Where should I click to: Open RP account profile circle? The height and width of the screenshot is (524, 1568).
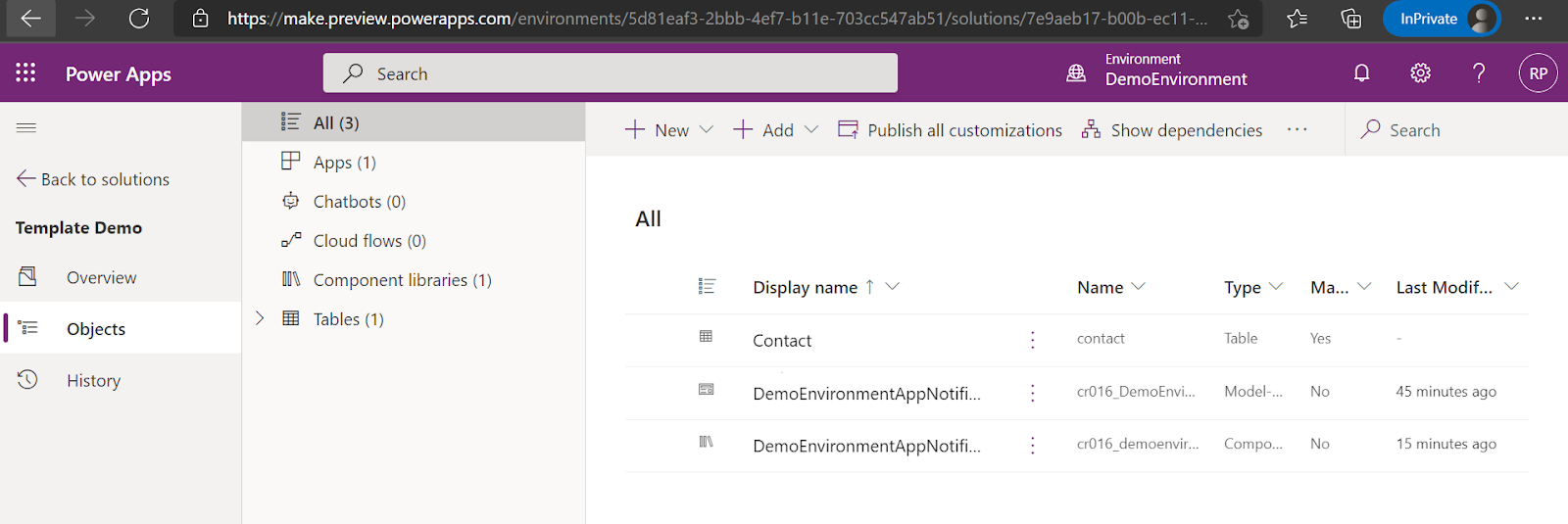click(x=1538, y=73)
